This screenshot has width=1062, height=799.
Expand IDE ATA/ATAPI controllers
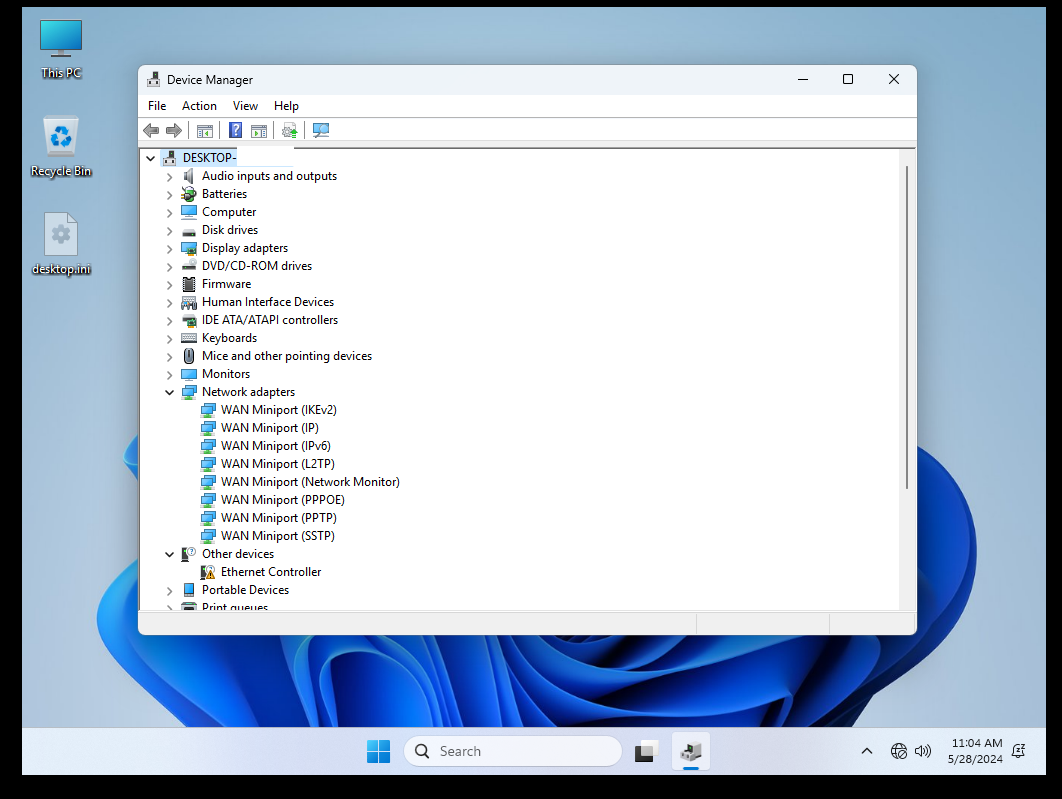169,320
